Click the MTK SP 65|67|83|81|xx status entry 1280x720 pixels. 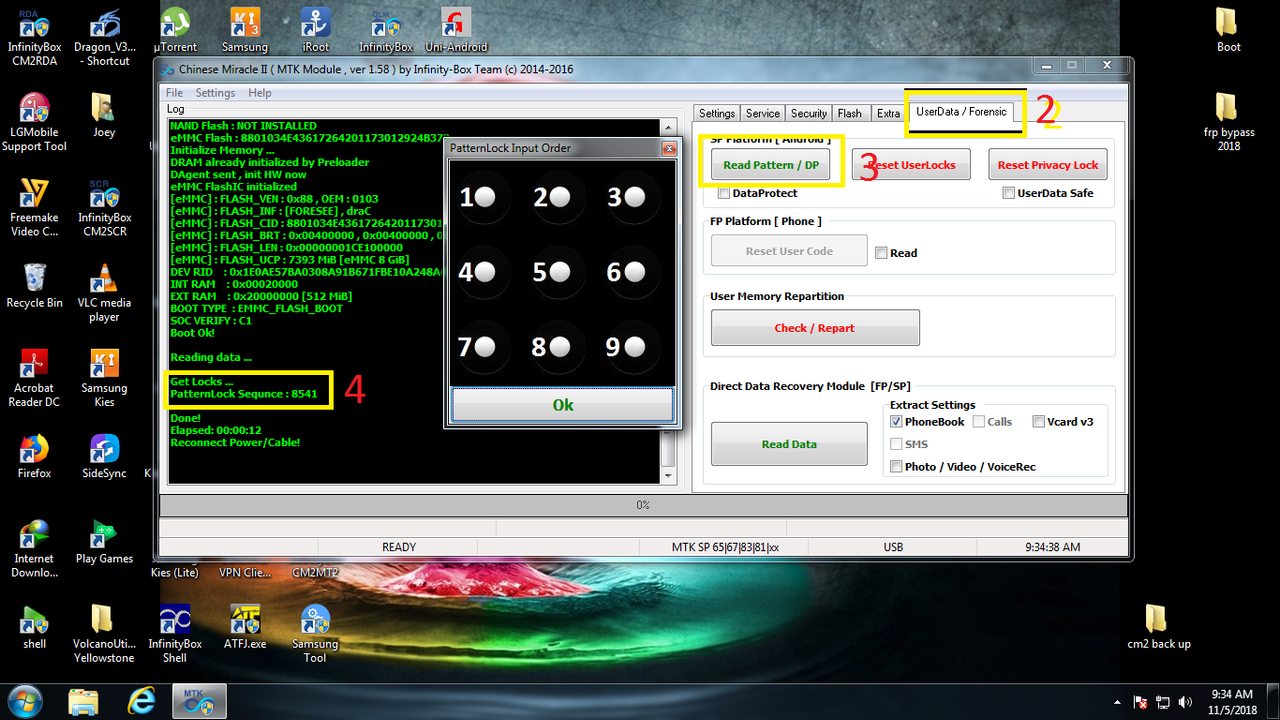[725, 547]
